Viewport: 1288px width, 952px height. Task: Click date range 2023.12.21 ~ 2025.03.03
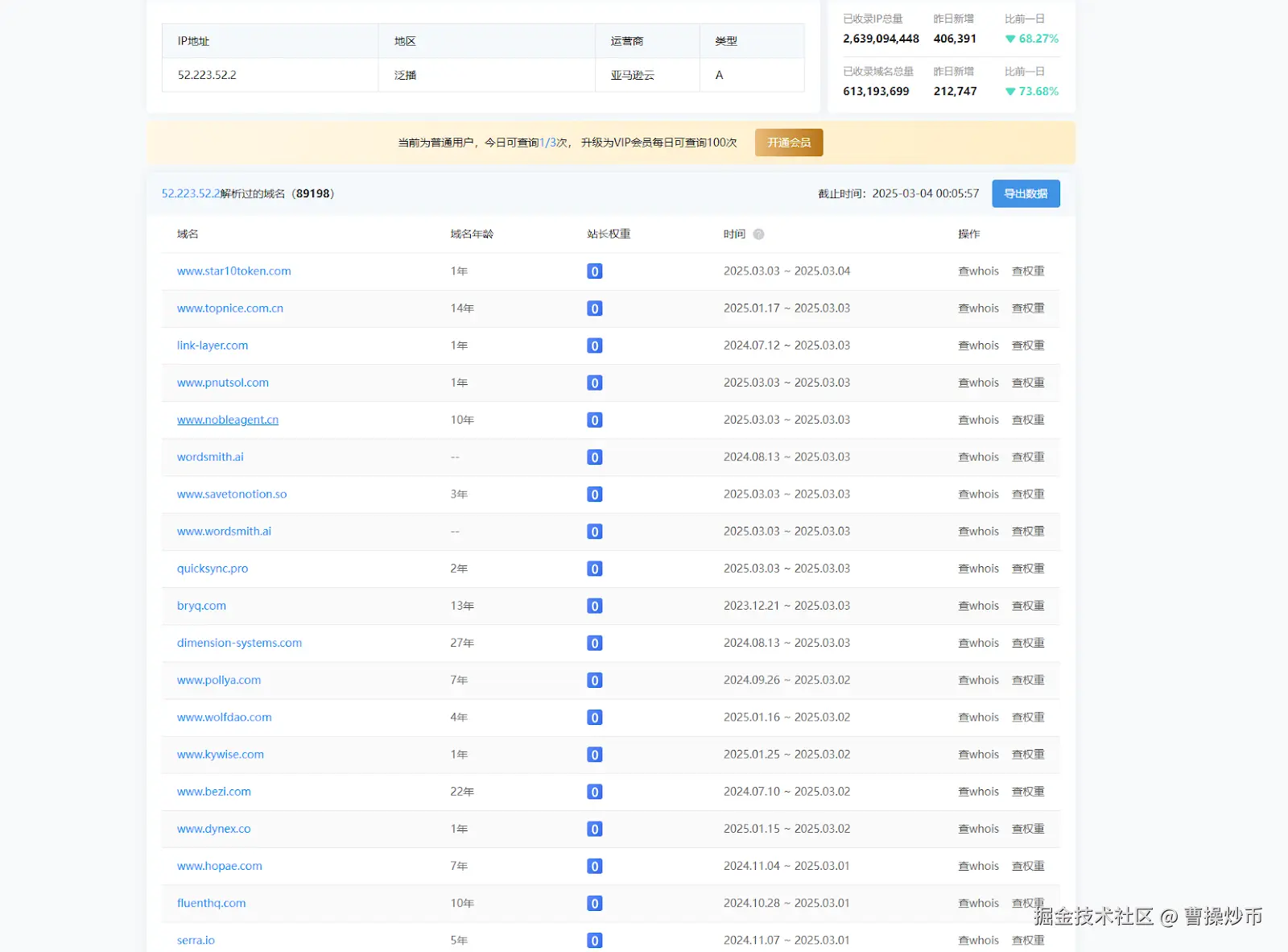pos(786,606)
